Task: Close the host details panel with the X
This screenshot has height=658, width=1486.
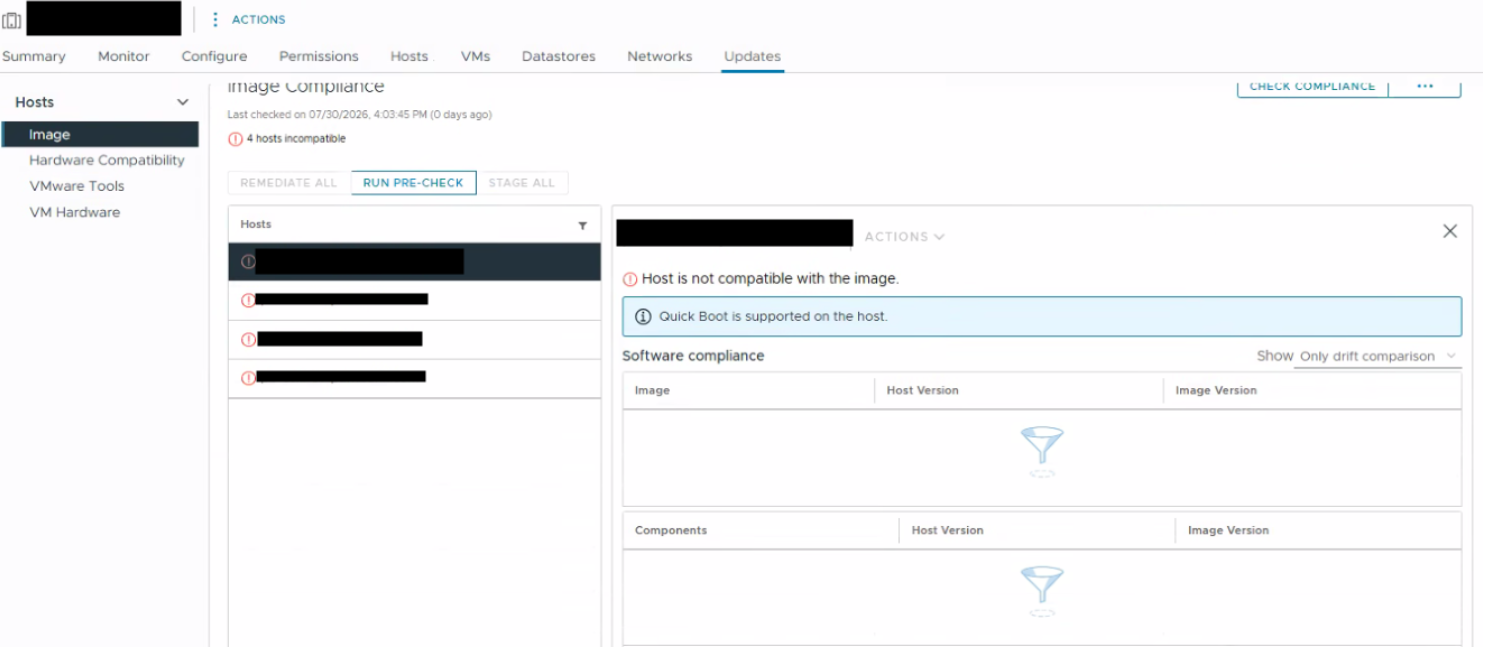Action: (1450, 231)
